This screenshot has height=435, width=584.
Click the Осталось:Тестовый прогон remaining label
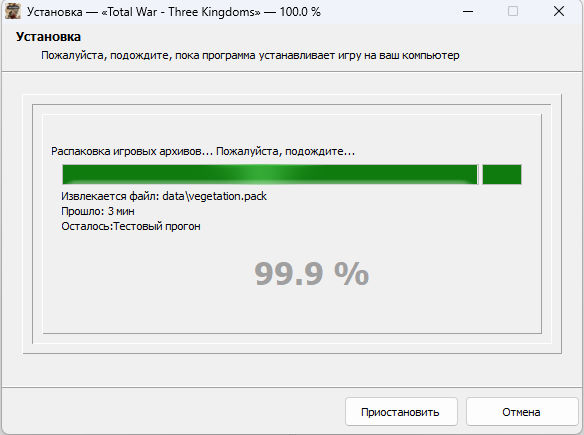point(131,226)
